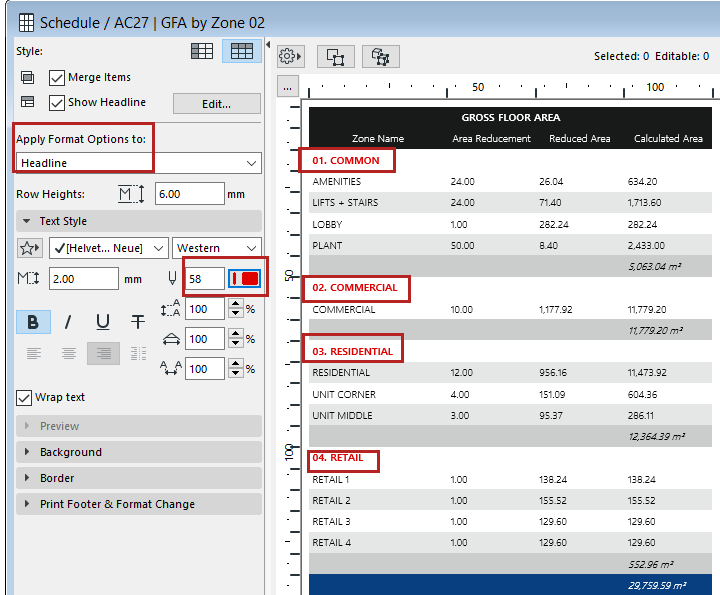This screenshot has width=720, height=595.
Task: Align text right
Action: coord(103,353)
